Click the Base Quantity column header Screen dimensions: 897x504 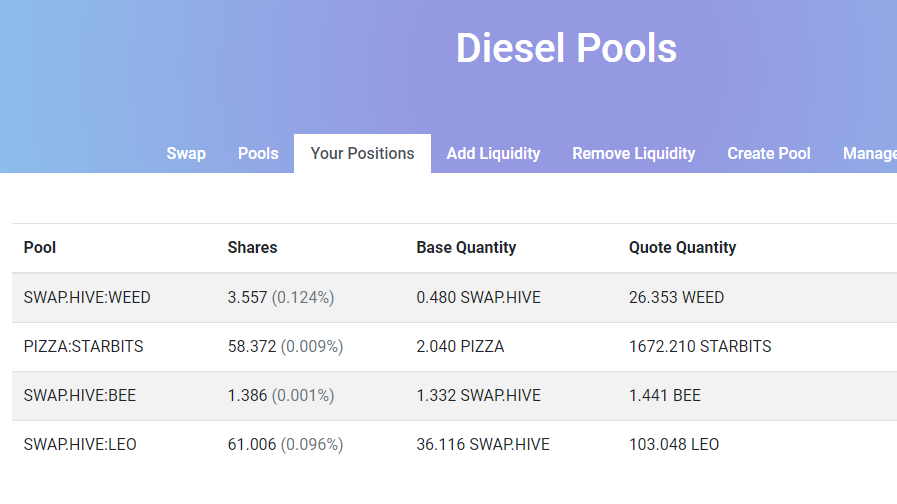(x=466, y=248)
